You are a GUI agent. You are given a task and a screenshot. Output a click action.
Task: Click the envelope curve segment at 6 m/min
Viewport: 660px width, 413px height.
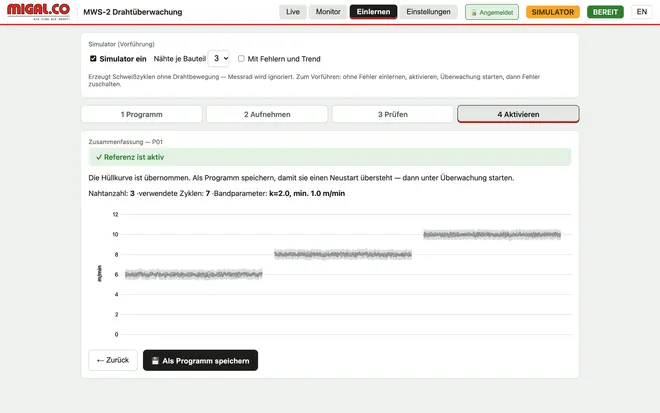[194, 274]
